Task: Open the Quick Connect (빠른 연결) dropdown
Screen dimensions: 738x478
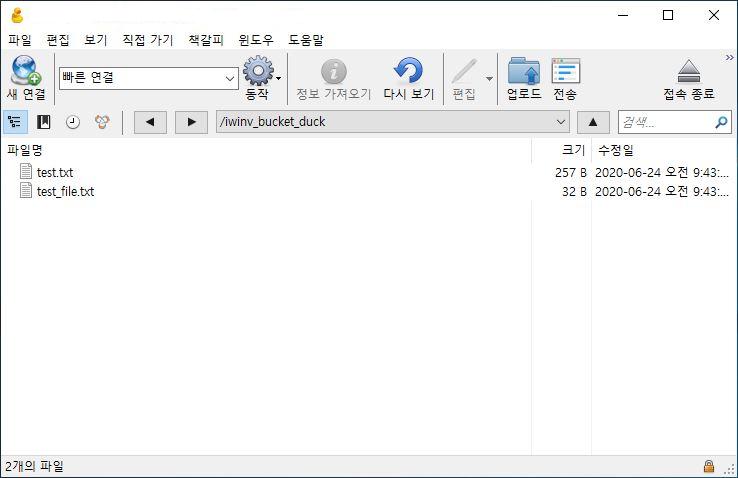Action: [x=230, y=79]
